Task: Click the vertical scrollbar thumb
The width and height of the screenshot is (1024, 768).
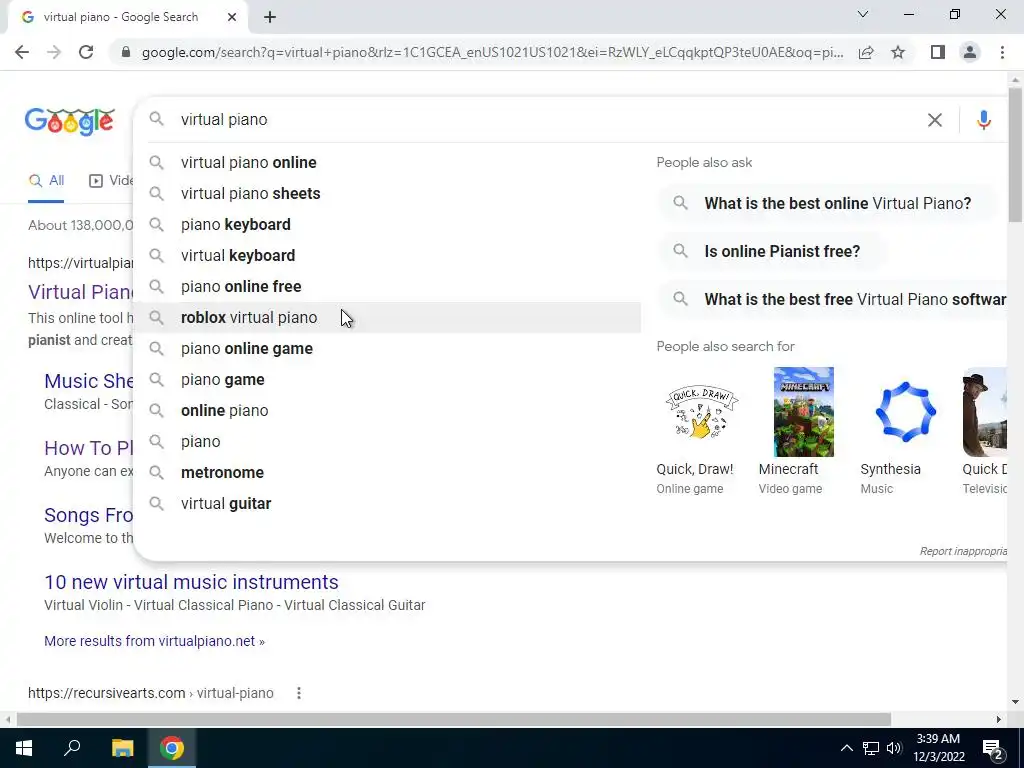Action: click(1015, 154)
